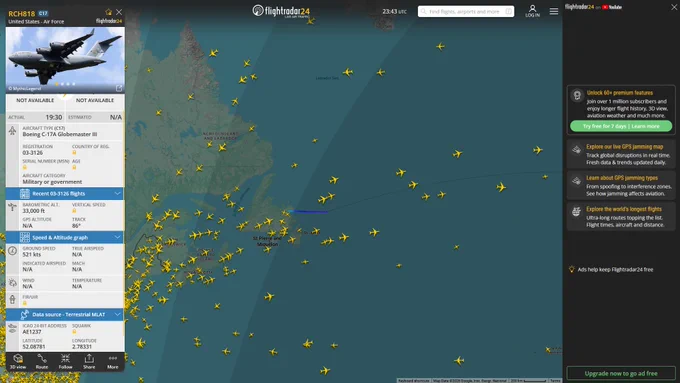Focus the Find flights, airports search field
This screenshot has width=680, height=383.
pyautogui.click(x=466, y=11)
